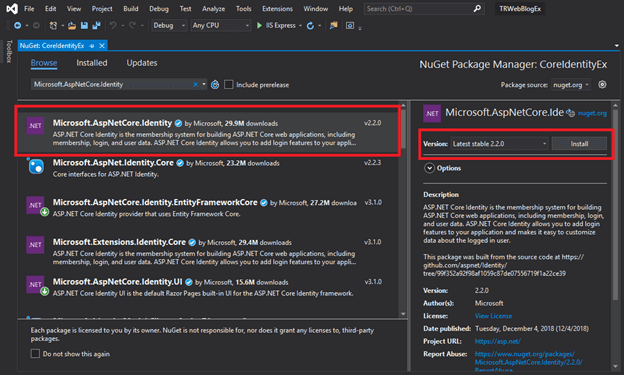
Task: Open NuGet settings gear icon
Action: click(602, 84)
